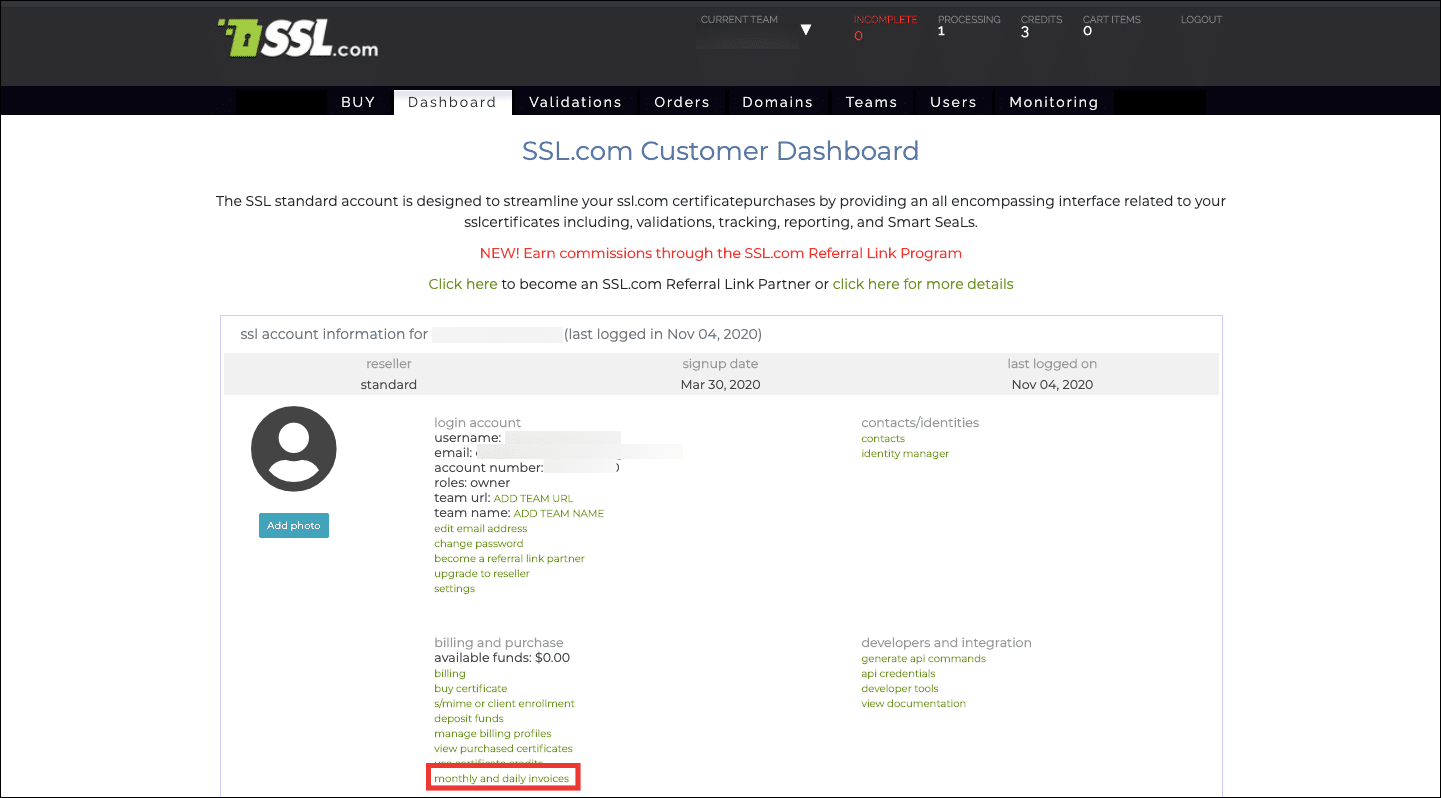Select the BUY tab
This screenshot has height=798, width=1441.
click(x=358, y=102)
